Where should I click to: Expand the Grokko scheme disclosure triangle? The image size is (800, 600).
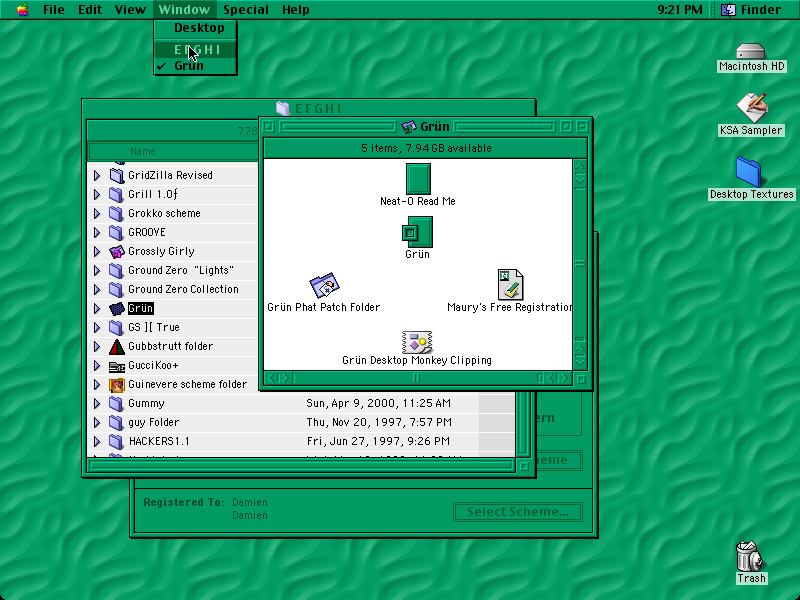click(97, 213)
